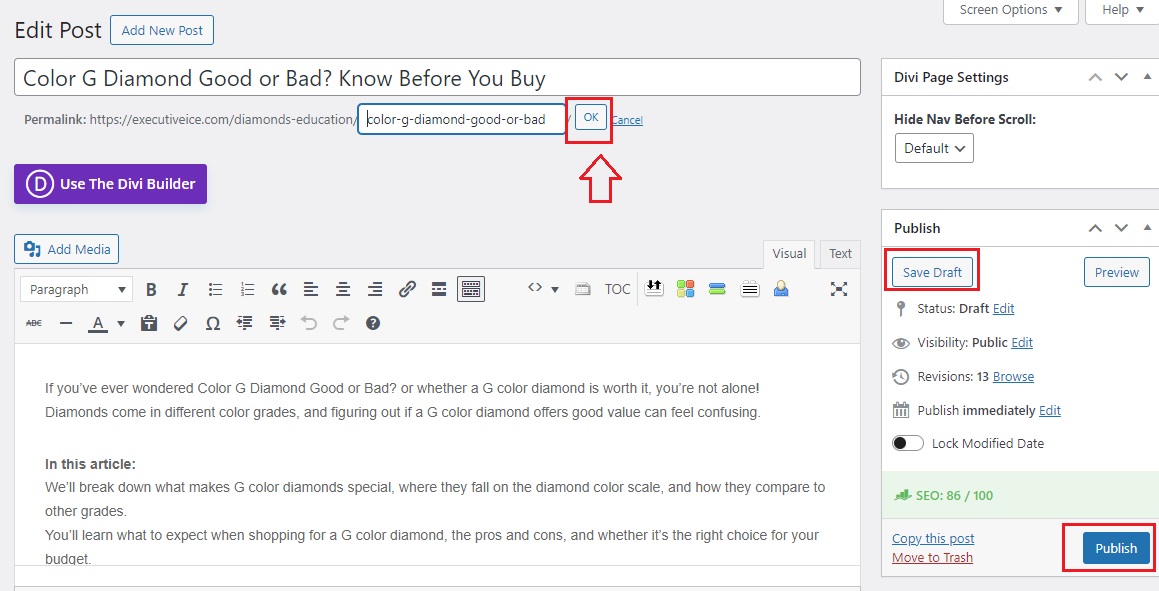Switch to the Text editor tab
This screenshot has height=591, width=1159.
pyautogui.click(x=839, y=253)
